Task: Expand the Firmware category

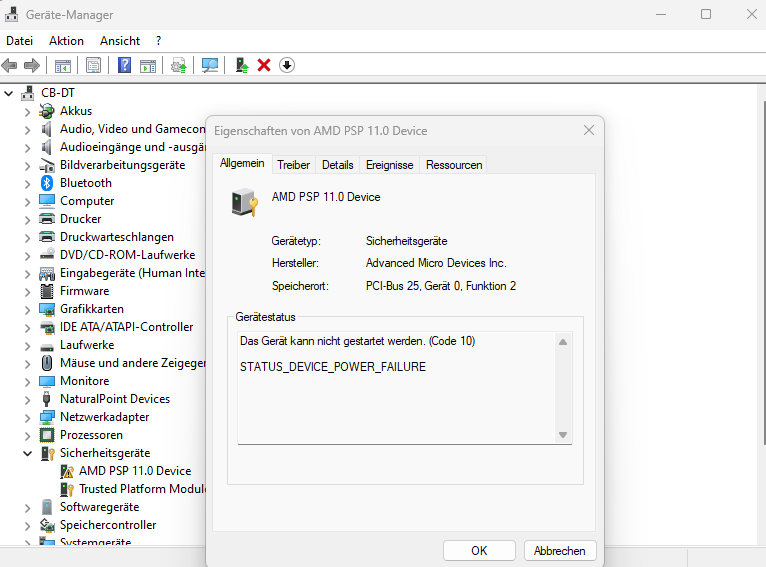Action: (27, 292)
